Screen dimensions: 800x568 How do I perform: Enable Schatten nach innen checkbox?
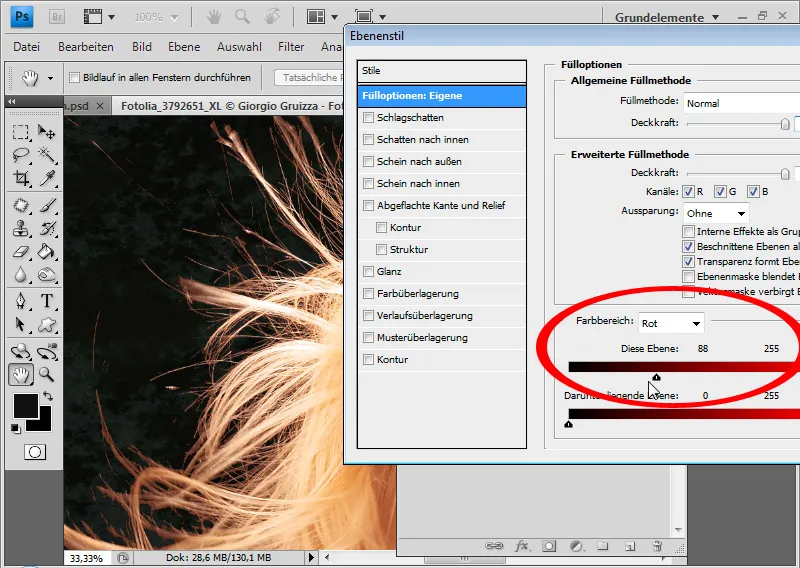pyautogui.click(x=368, y=139)
